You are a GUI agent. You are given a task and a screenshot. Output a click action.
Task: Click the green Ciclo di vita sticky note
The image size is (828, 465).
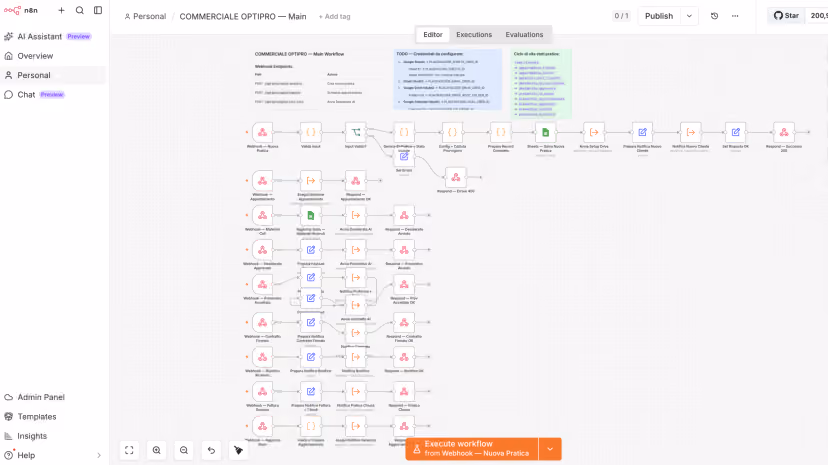point(541,83)
